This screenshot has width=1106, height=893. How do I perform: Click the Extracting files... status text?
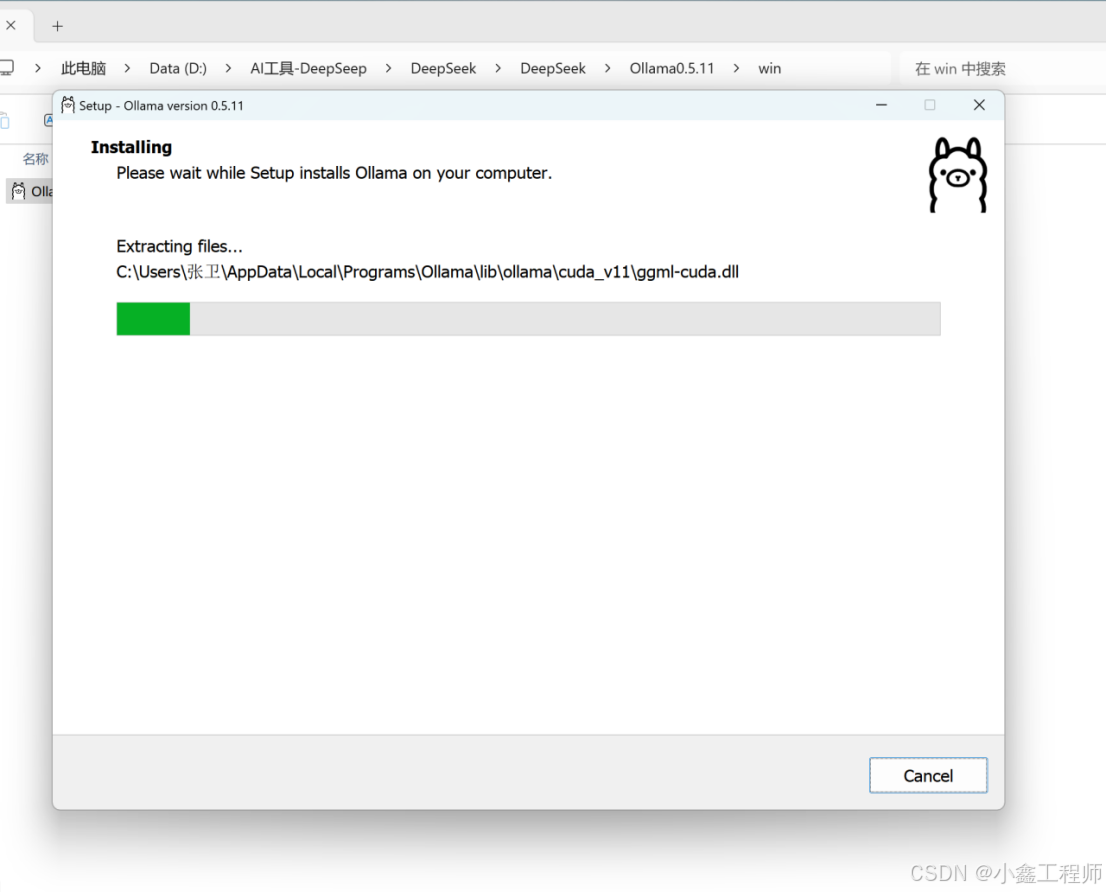point(179,246)
